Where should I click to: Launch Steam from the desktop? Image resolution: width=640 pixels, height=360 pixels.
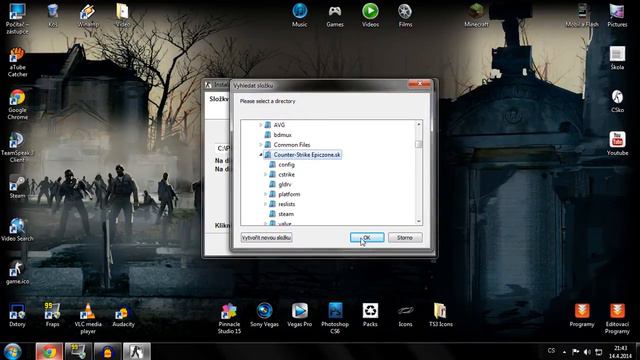click(x=17, y=187)
